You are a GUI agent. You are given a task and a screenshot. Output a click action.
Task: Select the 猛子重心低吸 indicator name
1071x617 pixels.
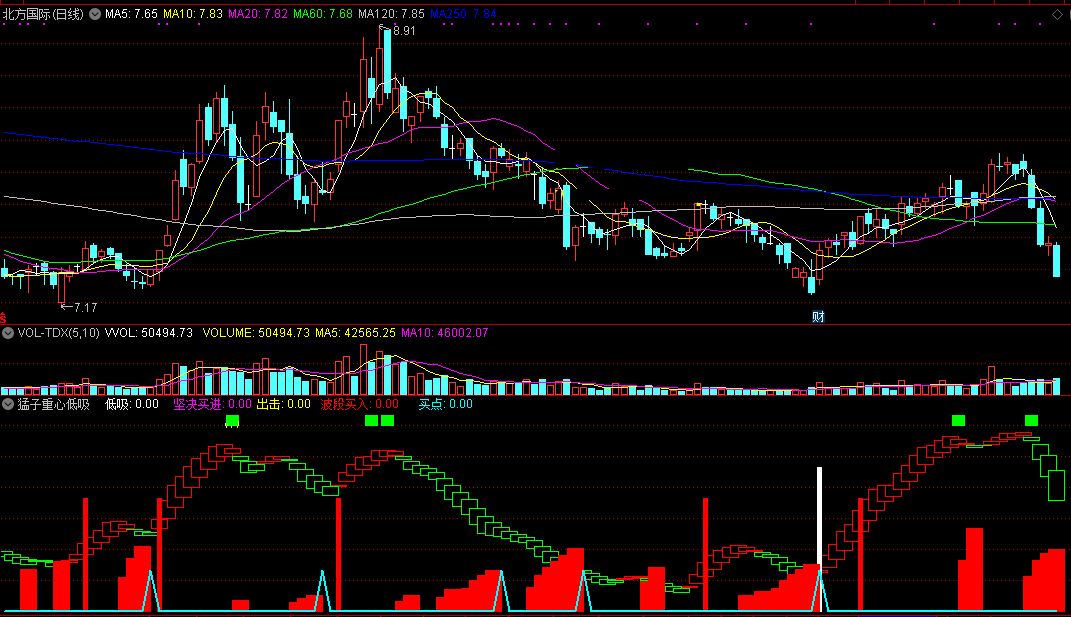click(x=54, y=405)
